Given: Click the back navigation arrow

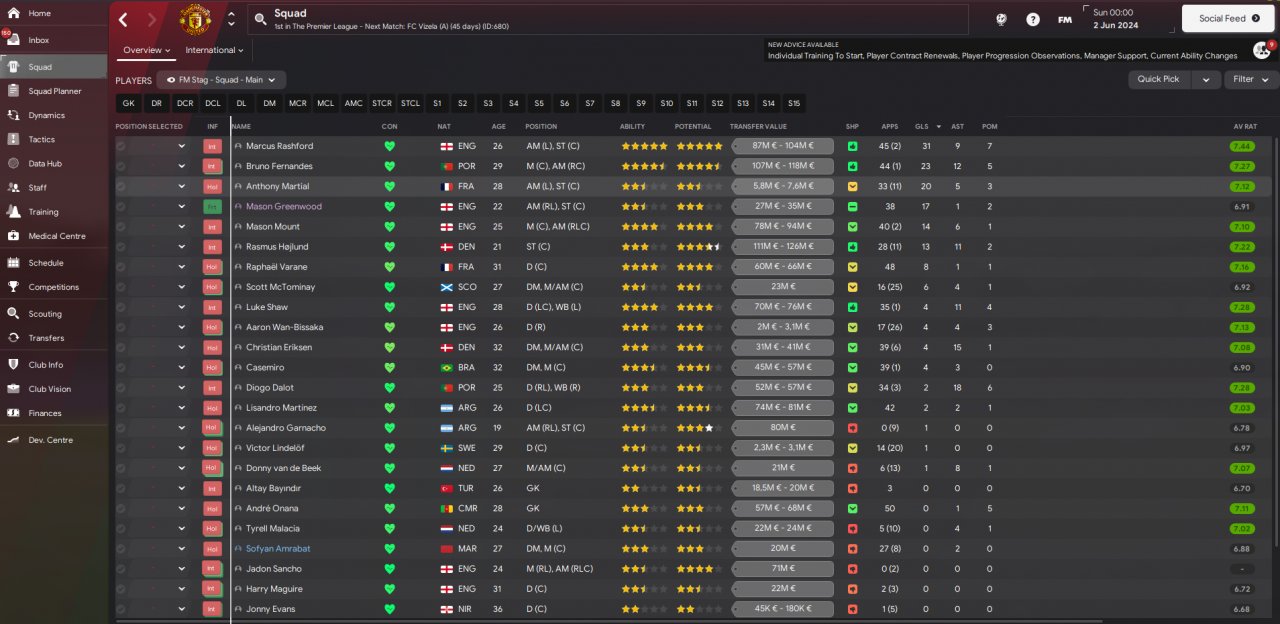Looking at the screenshot, I should tap(123, 19).
